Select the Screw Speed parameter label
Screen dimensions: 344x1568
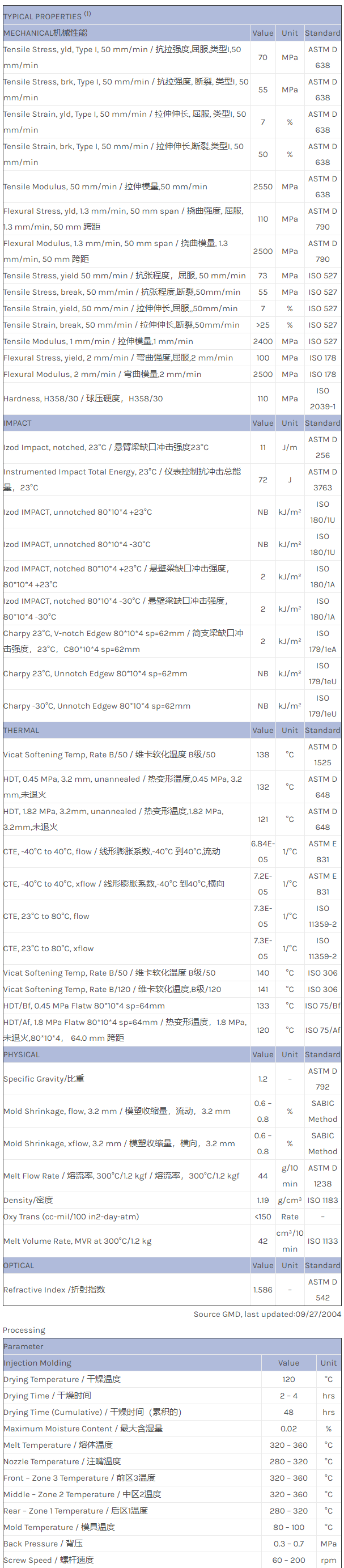(49, 1560)
